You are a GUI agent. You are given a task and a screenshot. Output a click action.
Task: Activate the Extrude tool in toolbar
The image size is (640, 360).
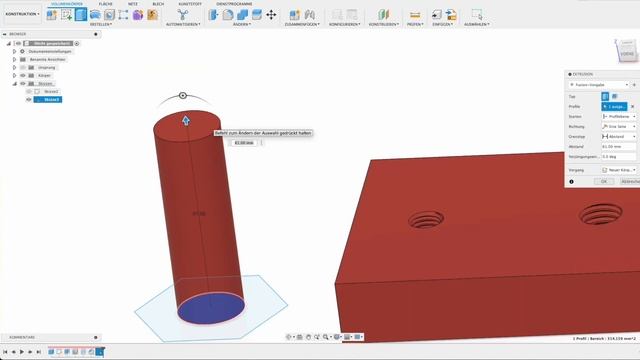tap(81, 15)
